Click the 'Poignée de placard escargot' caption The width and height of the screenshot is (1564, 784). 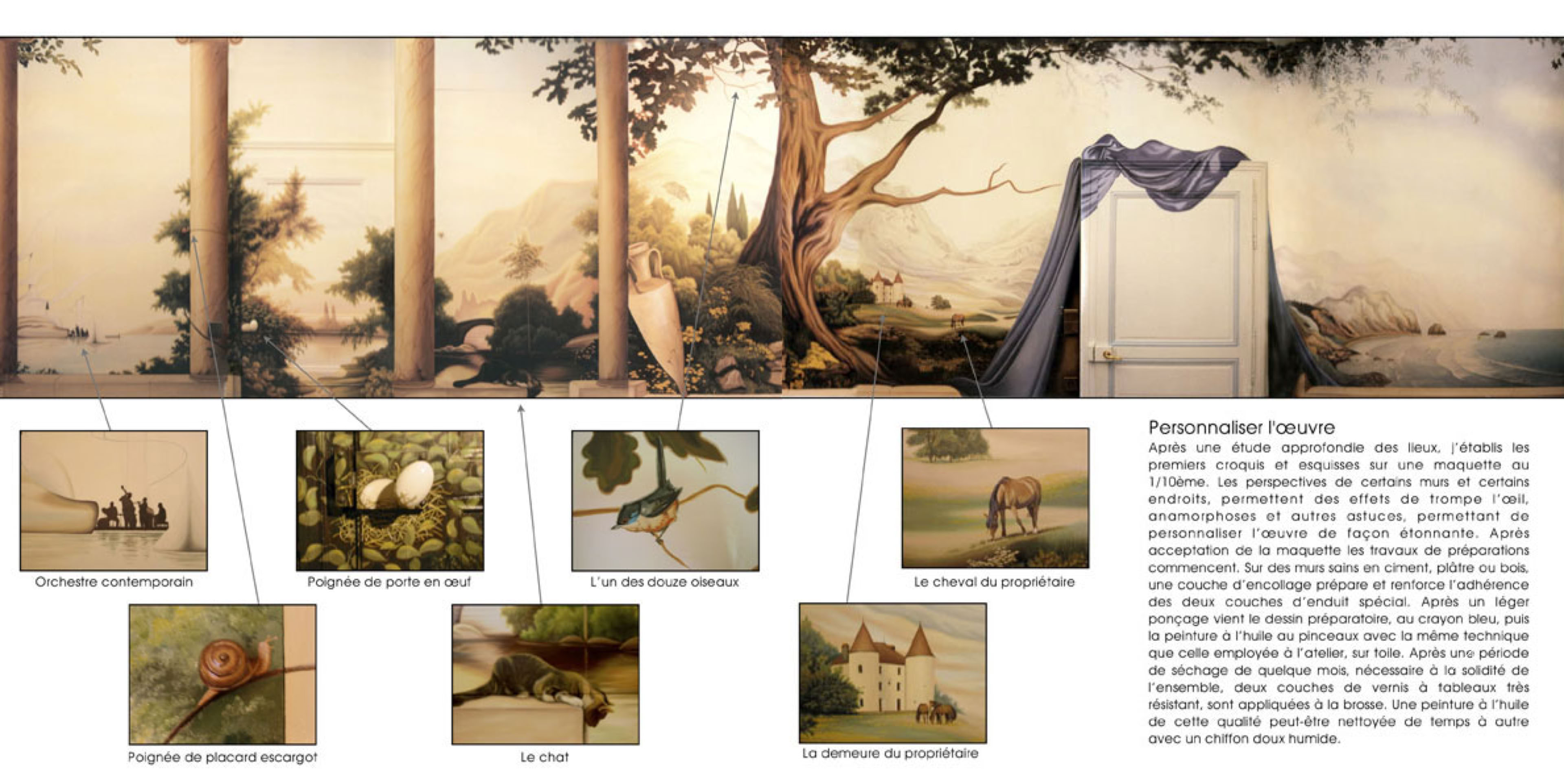coord(222,757)
